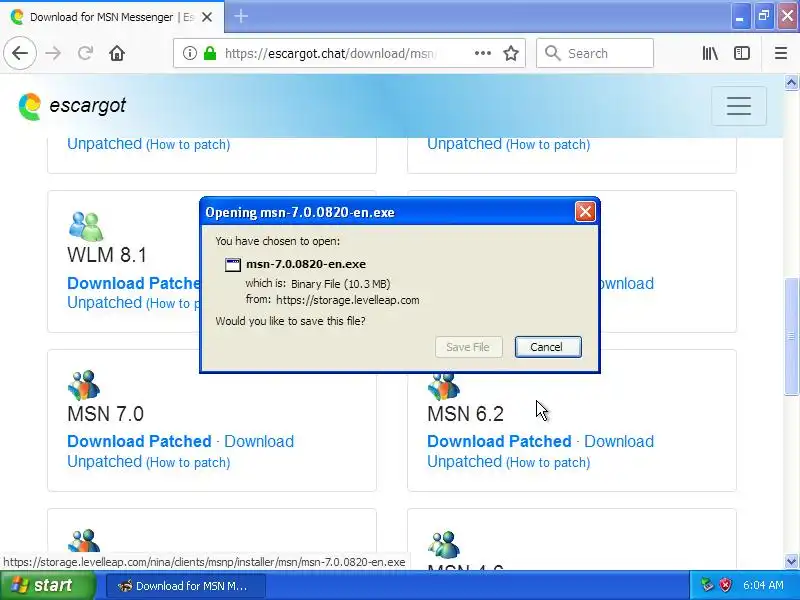Click the Download link under MSN 7.0

click(259, 441)
